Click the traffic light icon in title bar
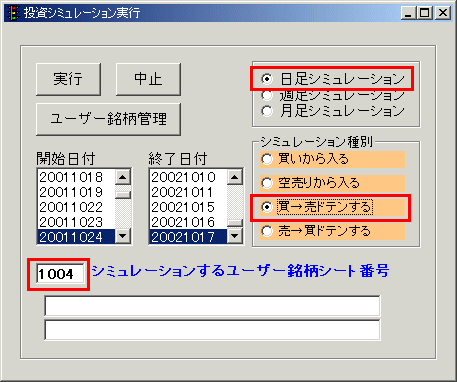 coord(13,13)
